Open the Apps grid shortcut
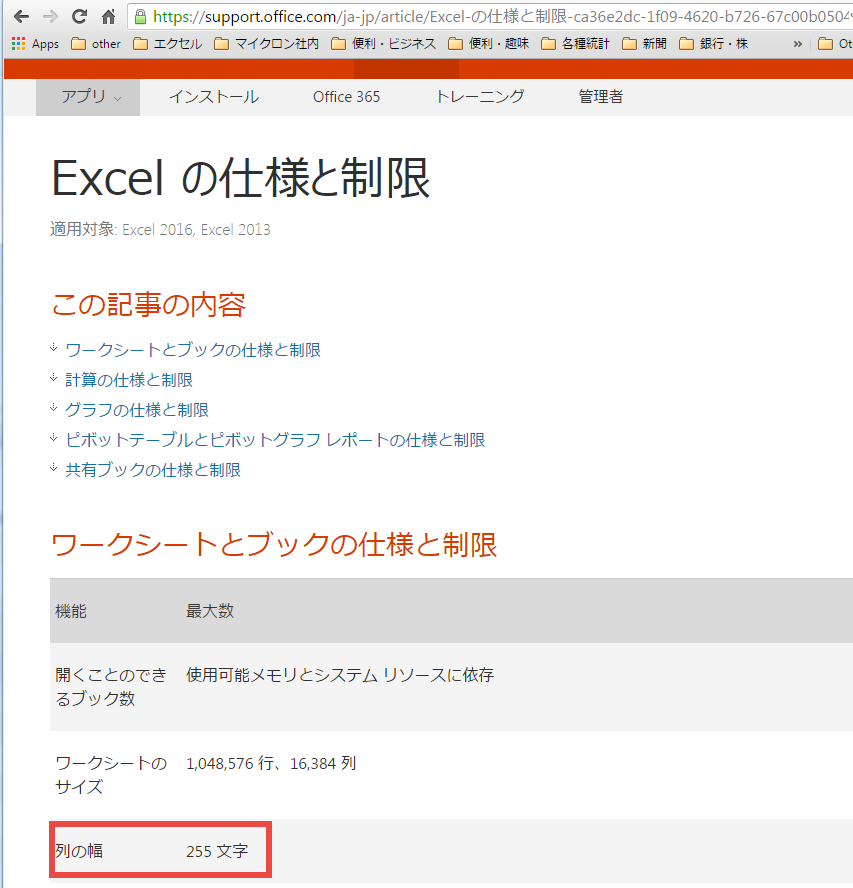The image size is (853, 888). point(35,44)
